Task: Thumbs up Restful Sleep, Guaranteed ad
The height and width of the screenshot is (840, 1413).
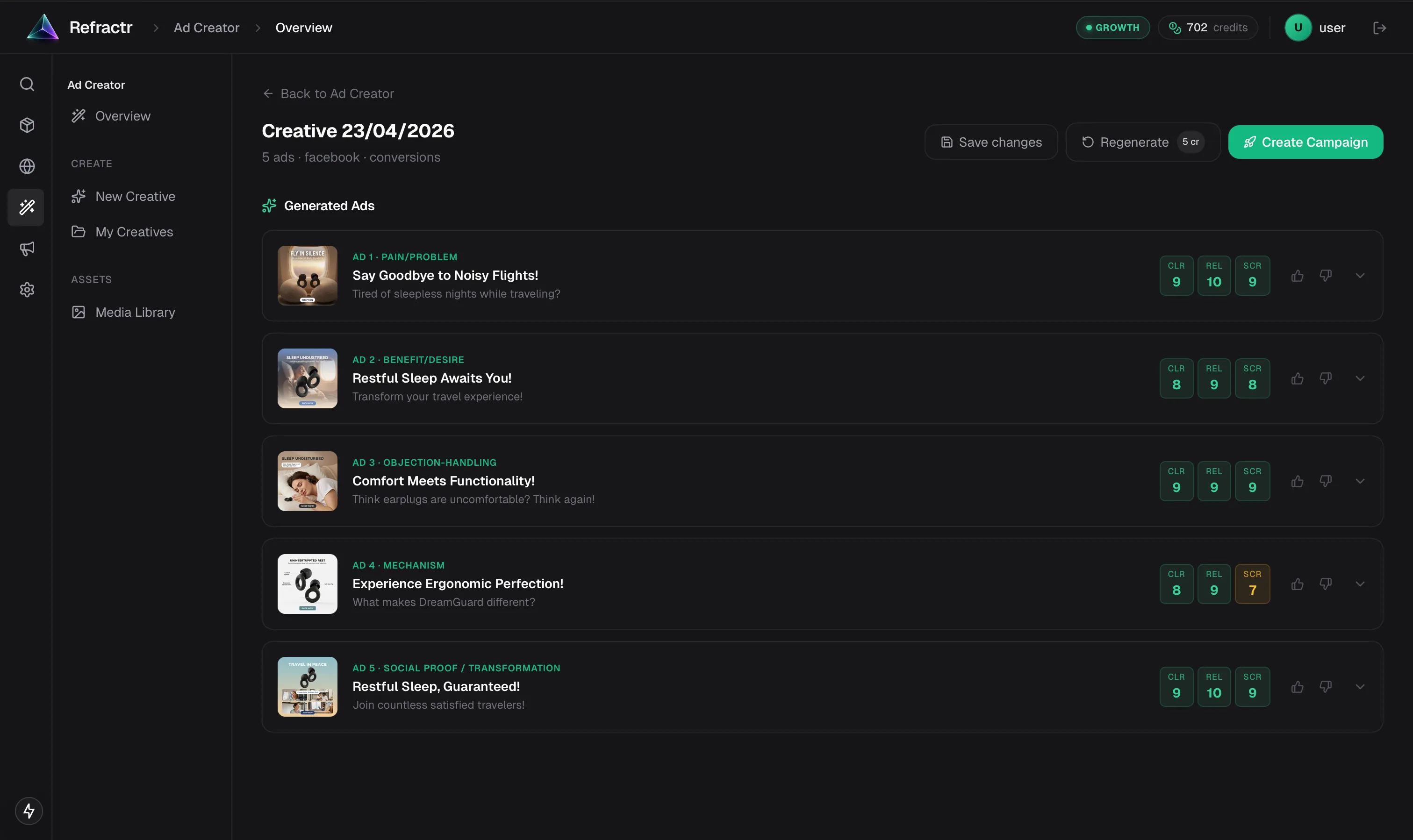Action: 1298,687
